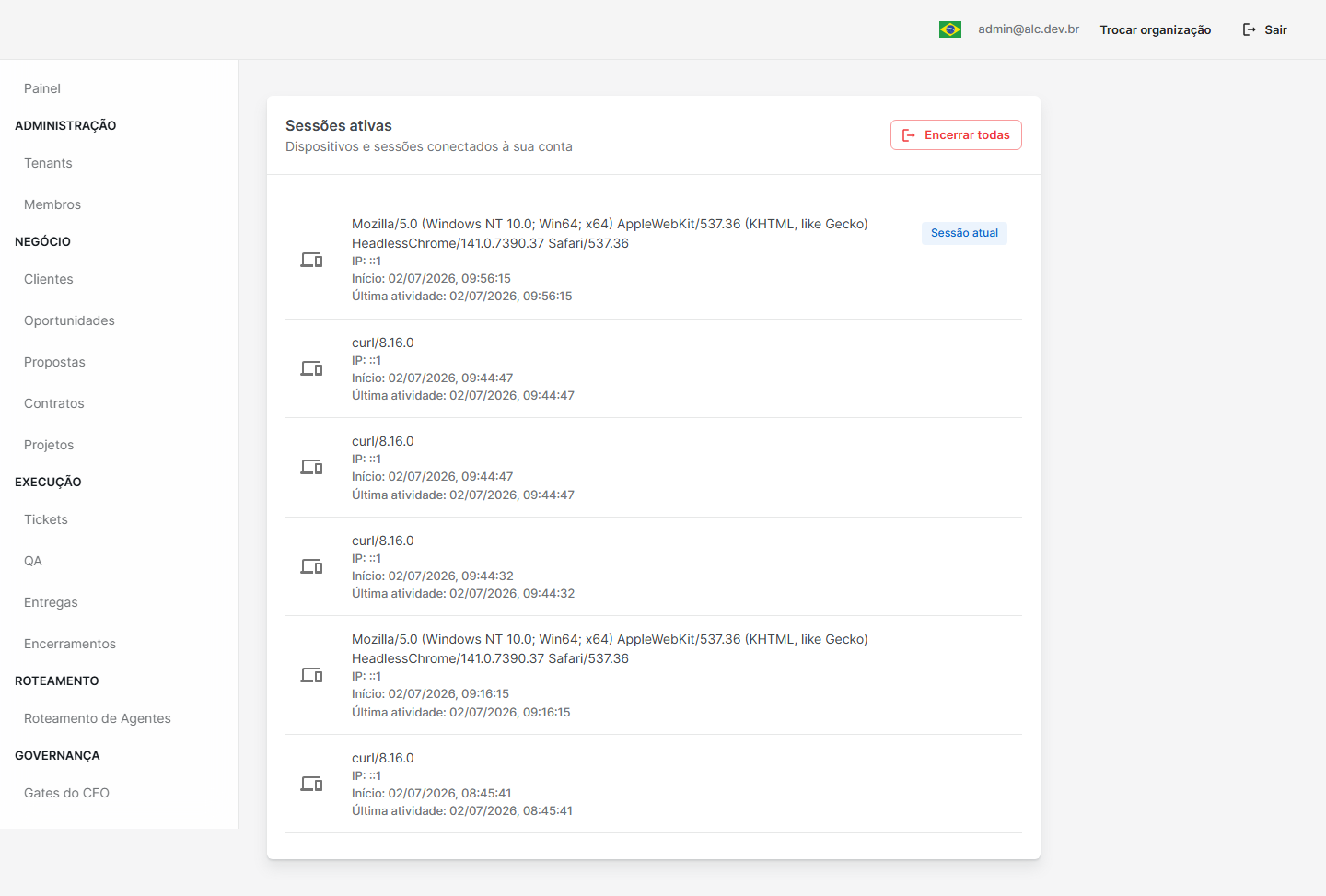
Task: Click device icon of the current HeadlessChrome session
Action: pyautogui.click(x=311, y=260)
